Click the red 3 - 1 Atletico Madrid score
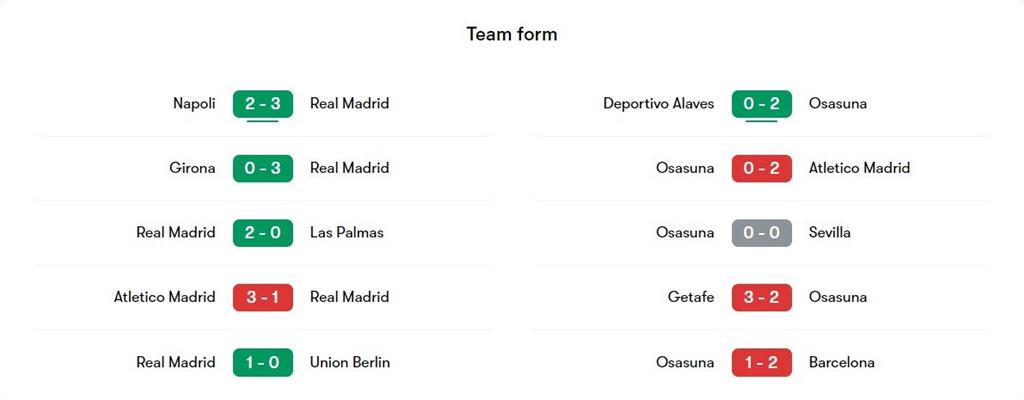1024x400 pixels. pos(263,297)
